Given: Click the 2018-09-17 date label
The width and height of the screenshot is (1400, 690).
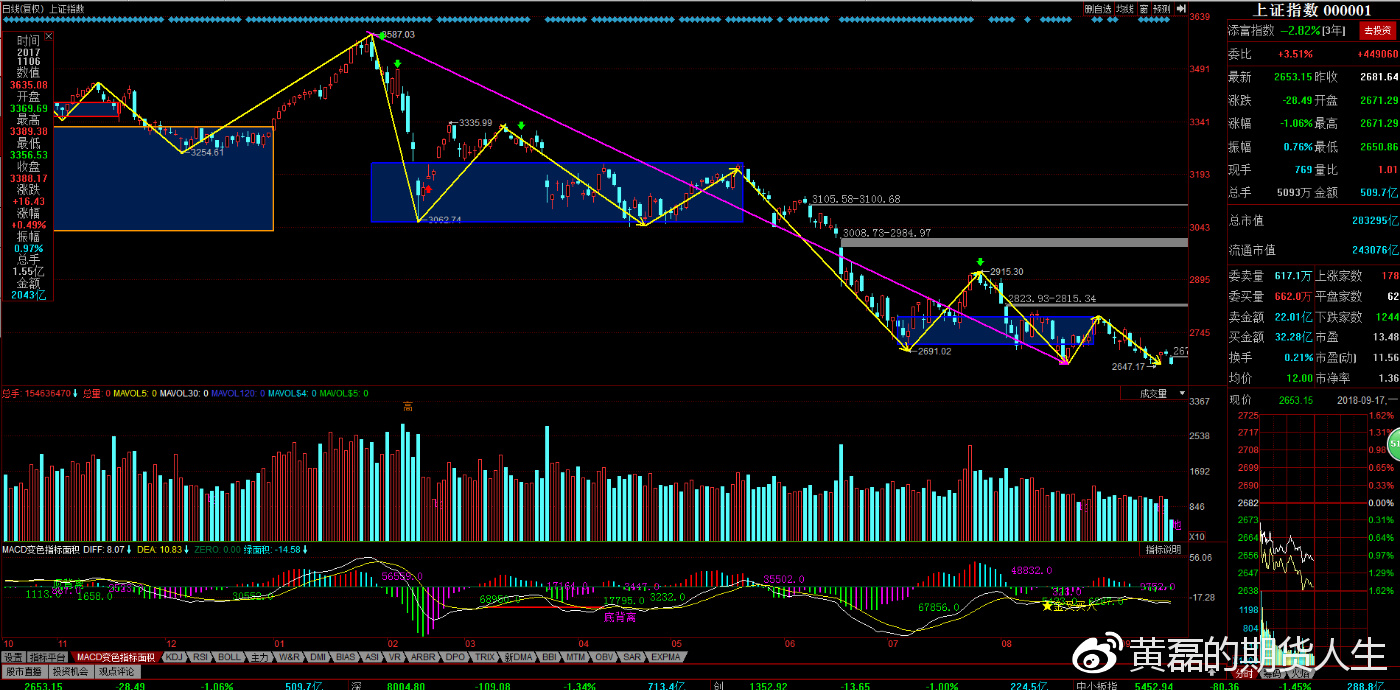Looking at the screenshot, I should [1359, 400].
